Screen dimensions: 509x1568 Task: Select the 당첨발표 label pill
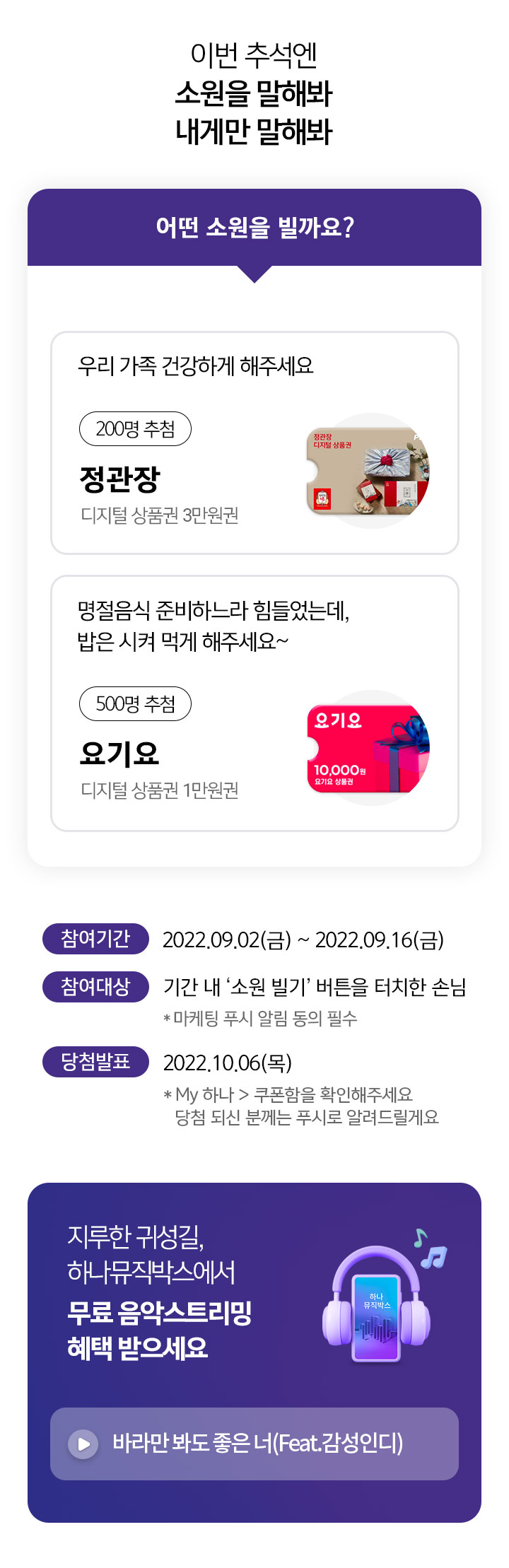[x=95, y=1062]
